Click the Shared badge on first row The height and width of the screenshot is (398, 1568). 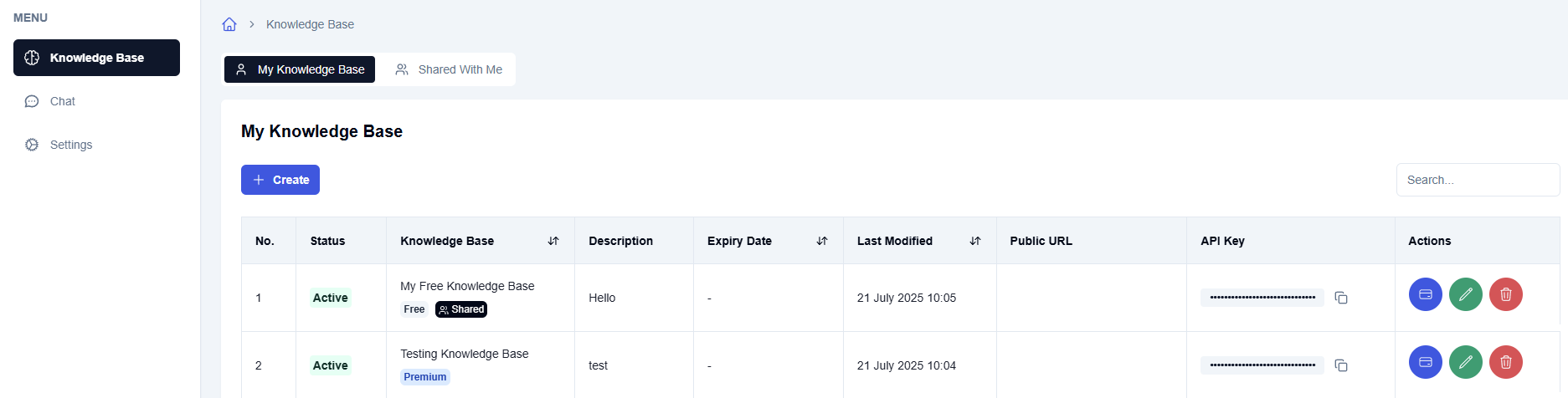(461, 309)
